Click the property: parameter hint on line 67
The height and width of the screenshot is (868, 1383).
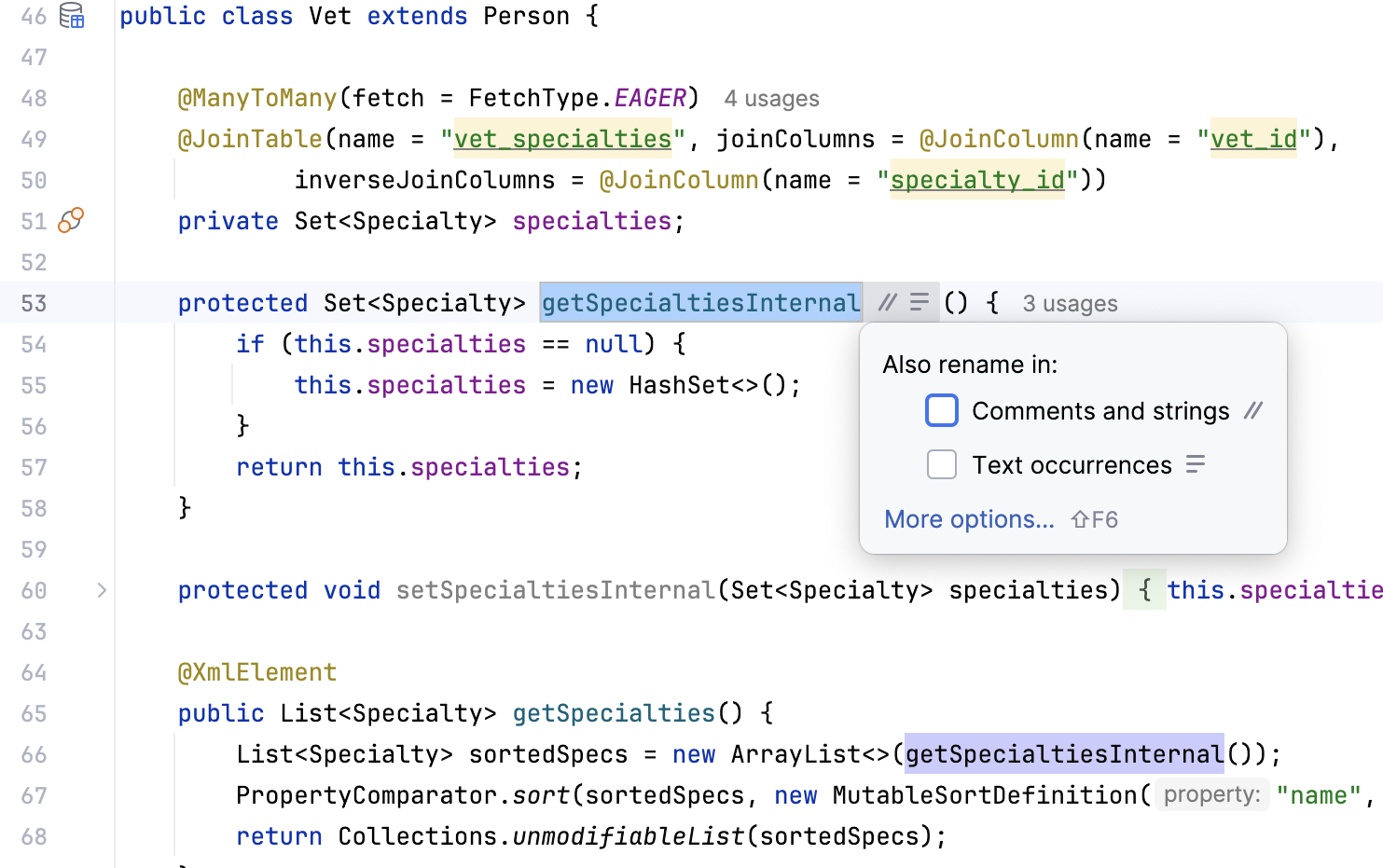(1211, 795)
